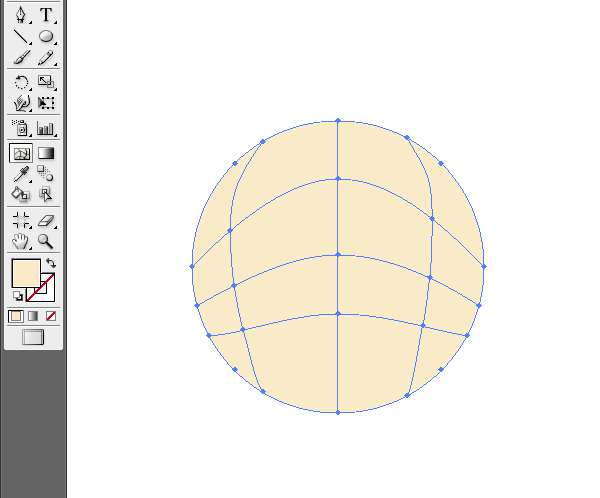This screenshot has height=498, width=600.
Task: Select the Zoom magnifier tool
Action: tap(45, 242)
